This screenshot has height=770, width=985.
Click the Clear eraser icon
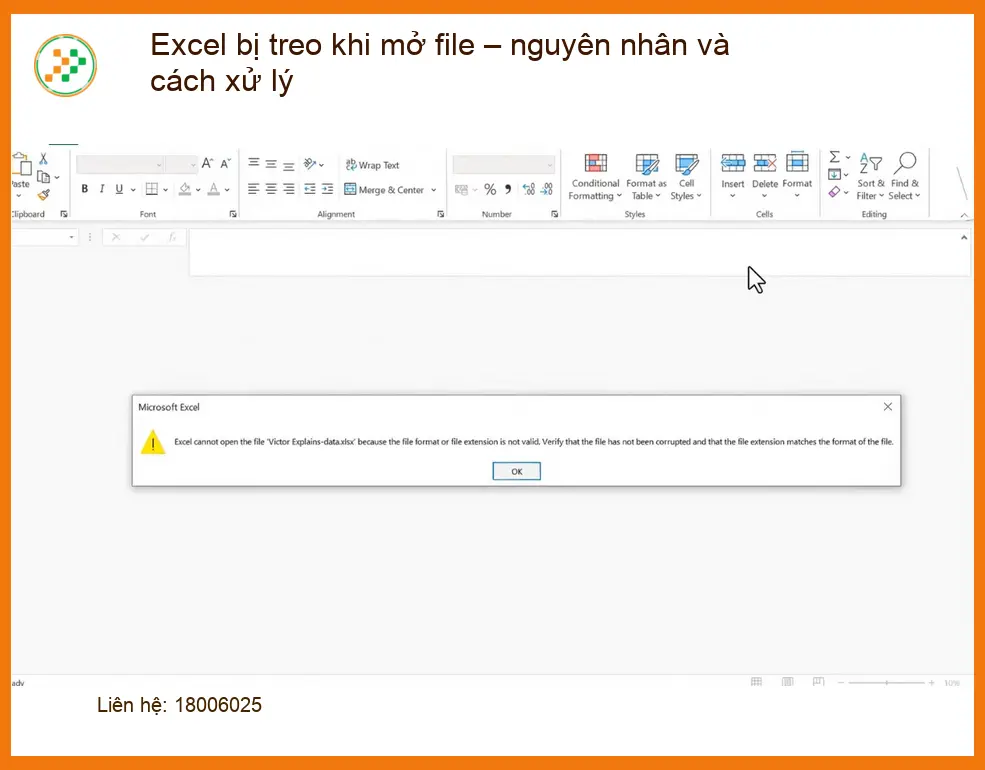coord(834,192)
